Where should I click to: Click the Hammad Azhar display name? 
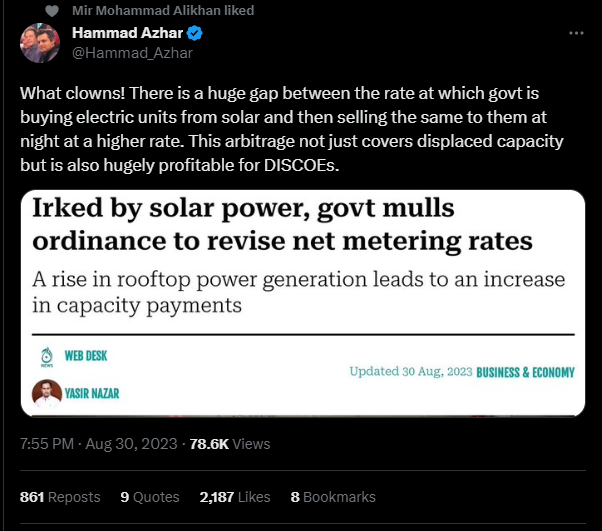(x=127, y=33)
